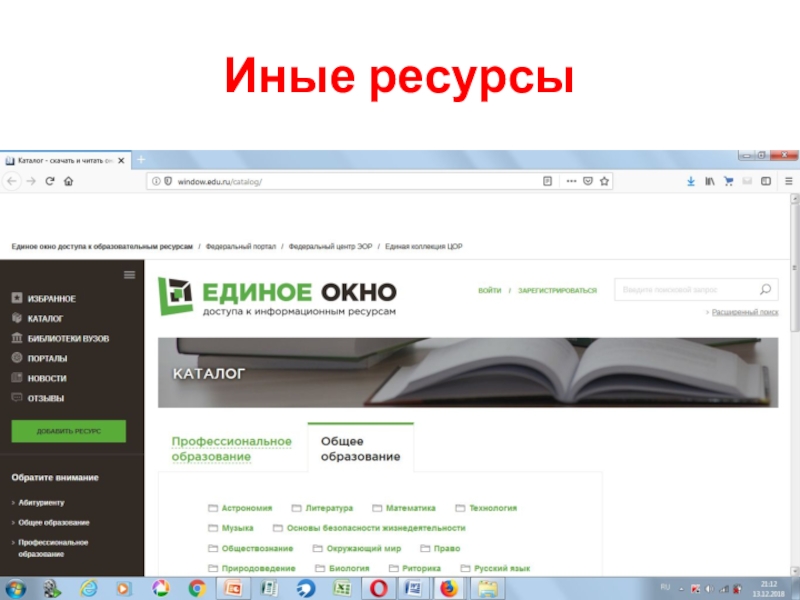Click the magnifier search icon

(765, 289)
